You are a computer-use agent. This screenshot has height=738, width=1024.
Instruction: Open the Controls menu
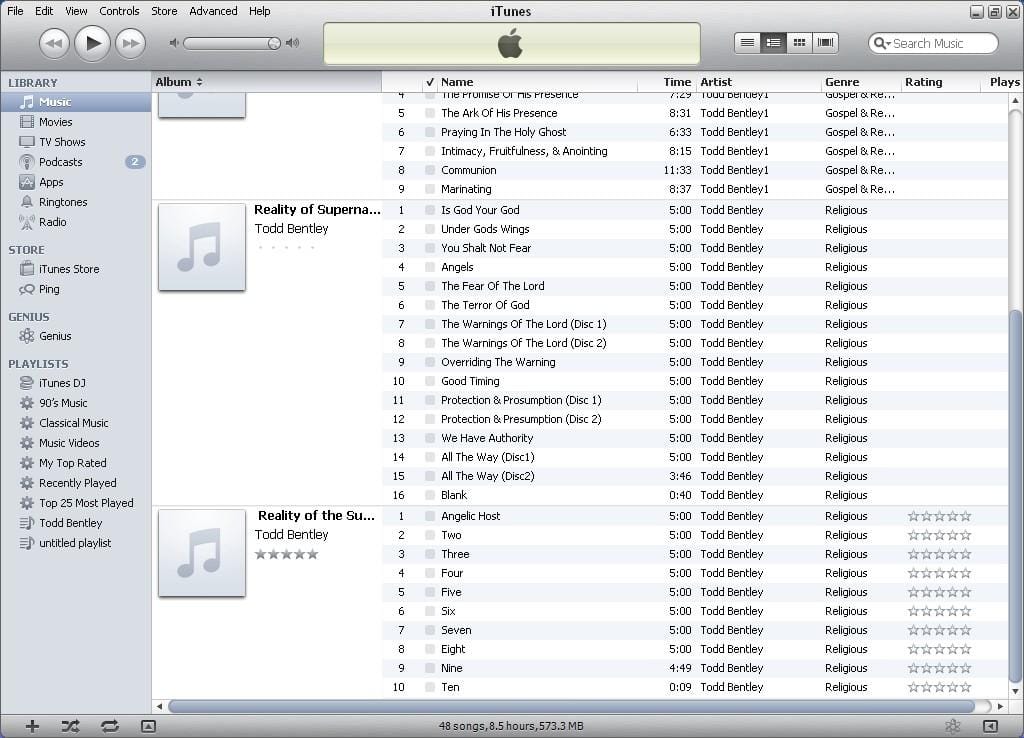point(119,11)
